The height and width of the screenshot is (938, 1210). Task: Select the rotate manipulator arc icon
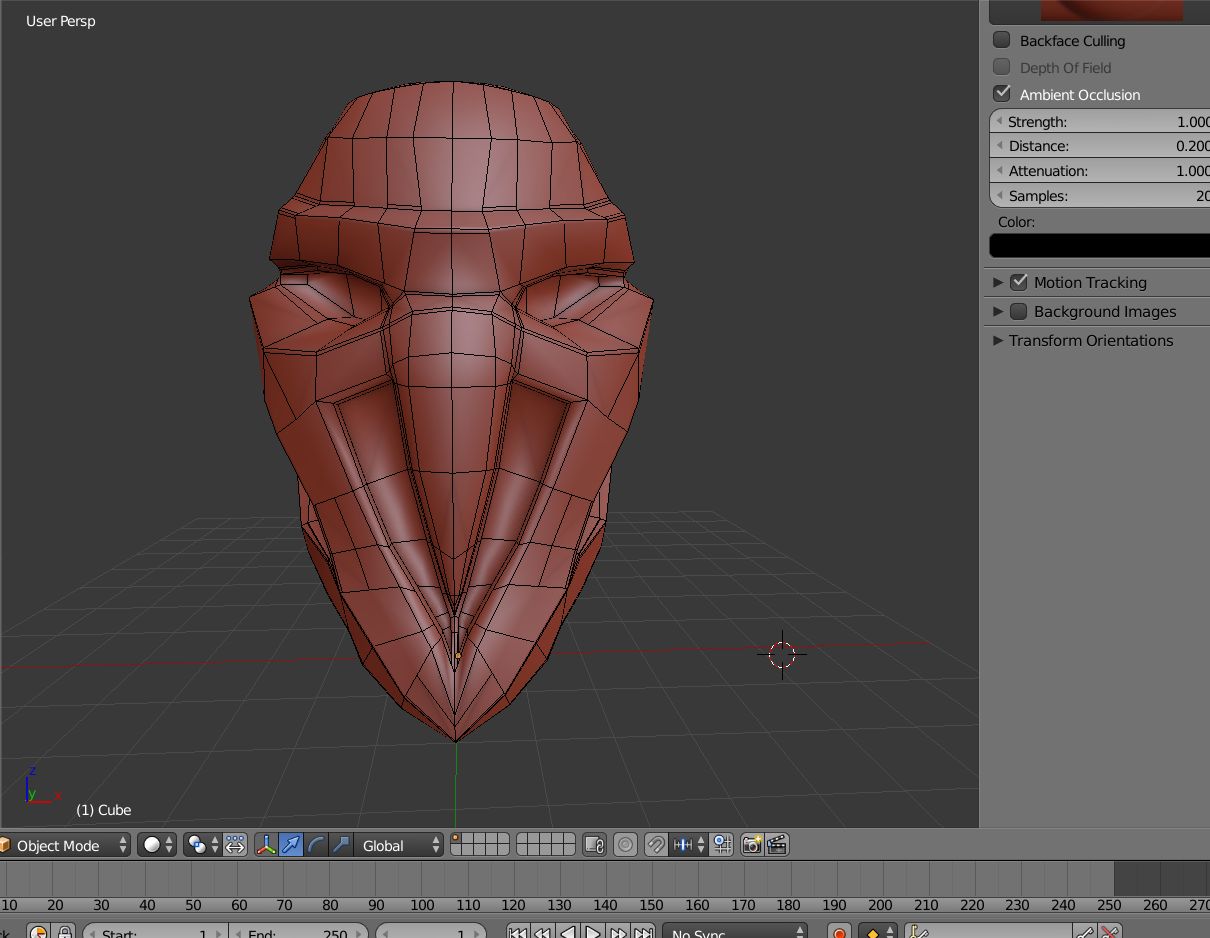[x=316, y=845]
